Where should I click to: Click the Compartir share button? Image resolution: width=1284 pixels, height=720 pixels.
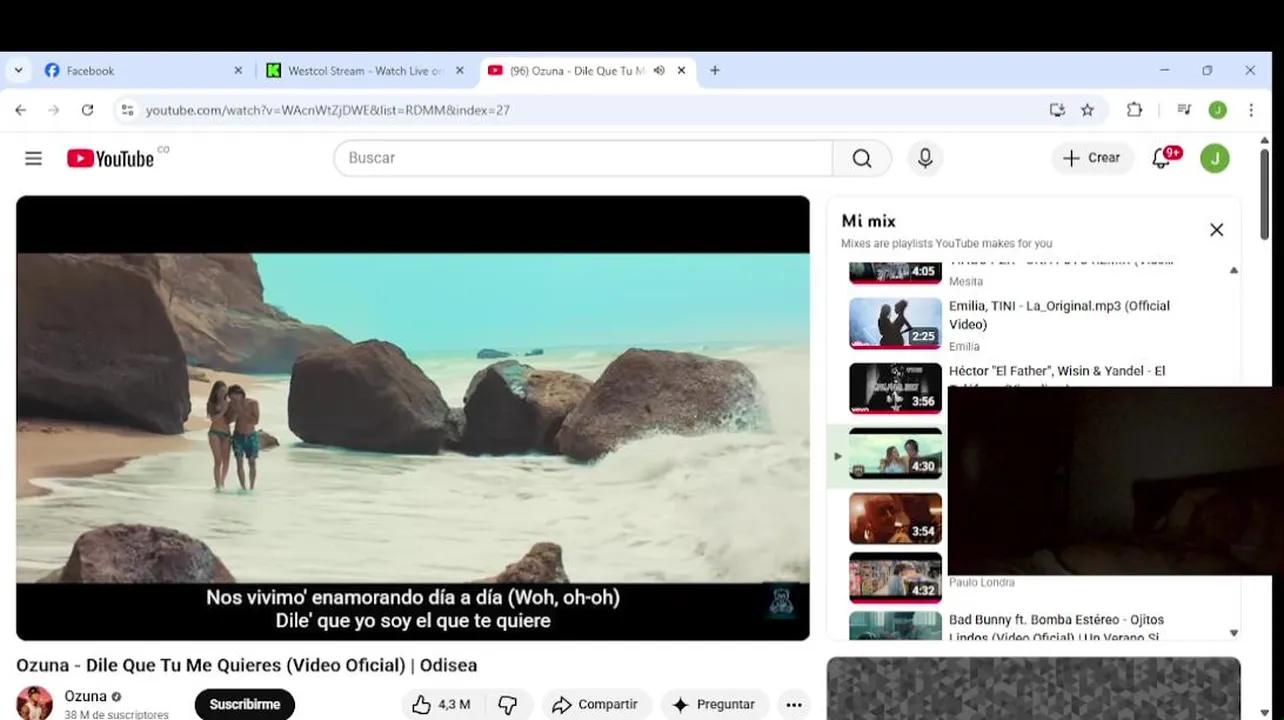pyautogui.click(x=596, y=705)
